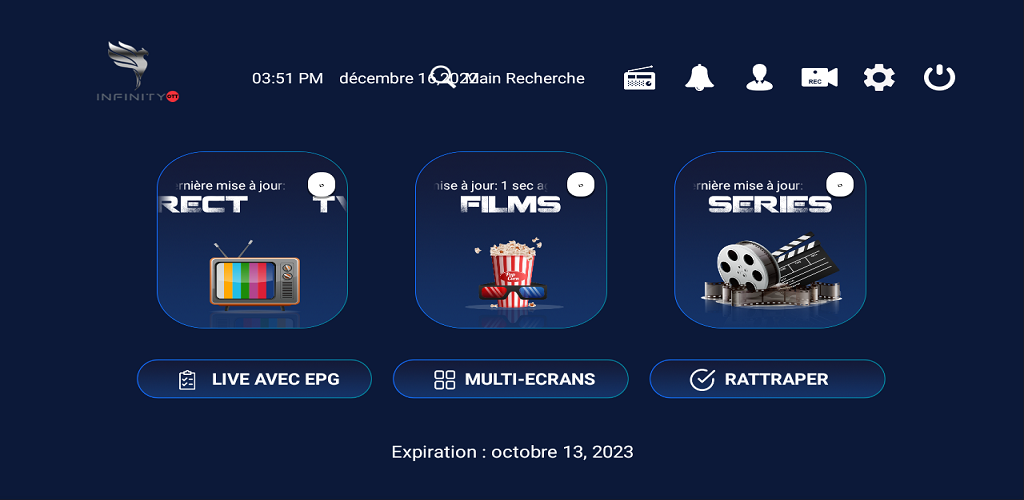The height and width of the screenshot is (500, 1024).
Task: Click the Multi-Ecrans button
Action: coord(511,379)
